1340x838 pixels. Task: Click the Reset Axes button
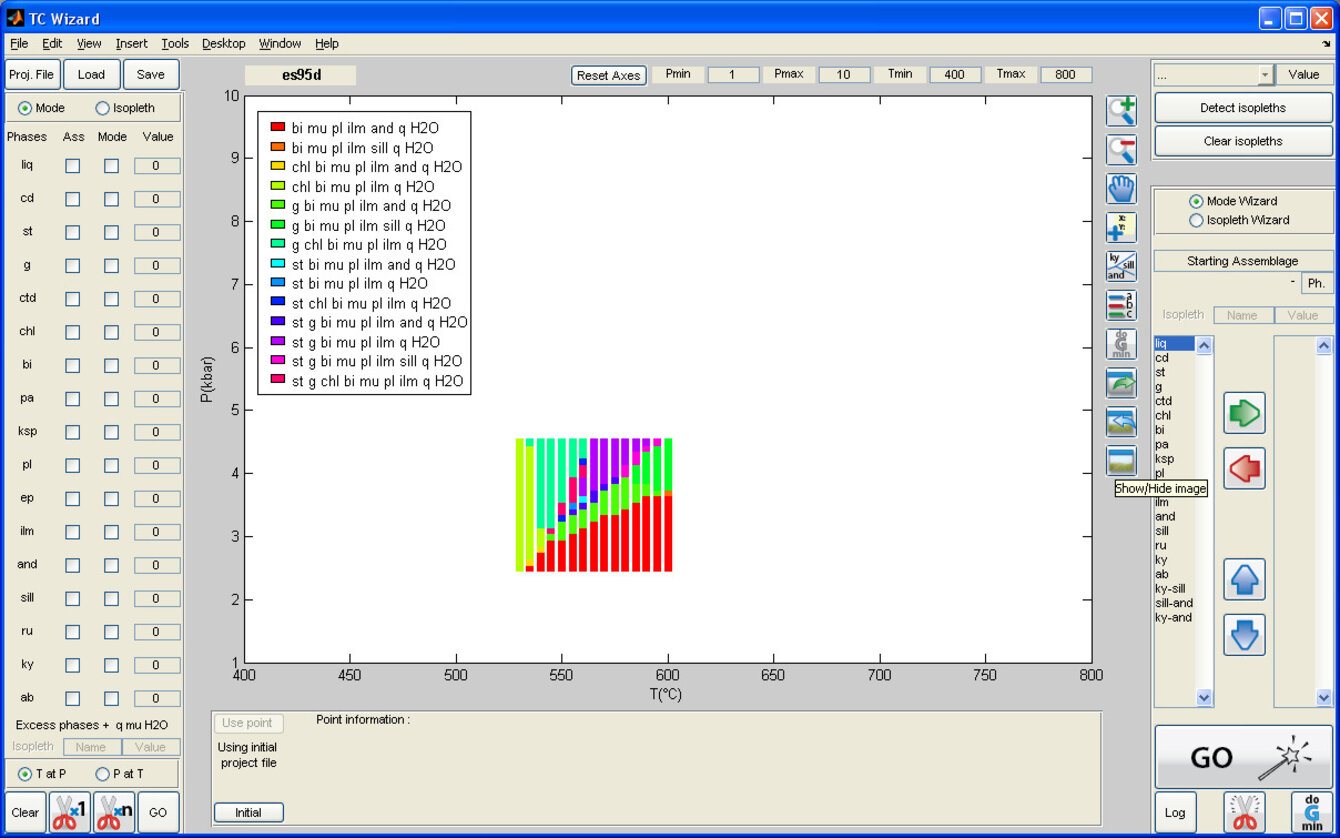tap(608, 75)
